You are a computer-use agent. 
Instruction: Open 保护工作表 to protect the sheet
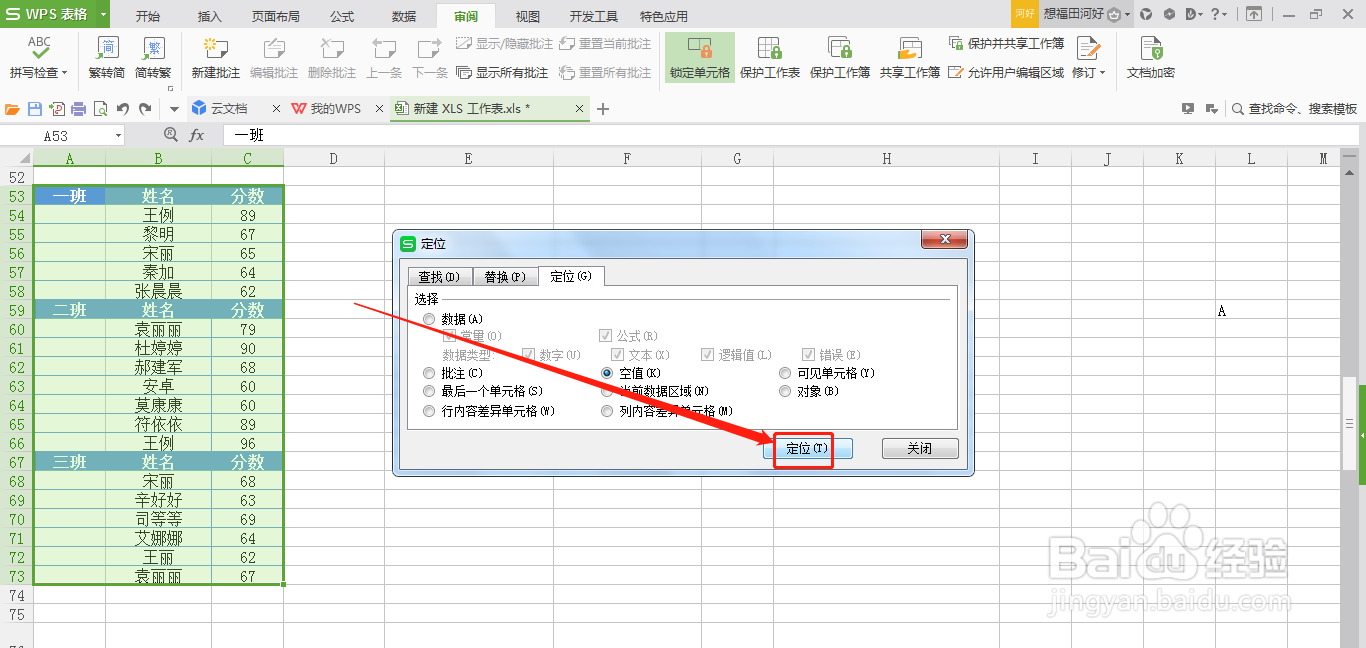pyautogui.click(x=770, y=57)
